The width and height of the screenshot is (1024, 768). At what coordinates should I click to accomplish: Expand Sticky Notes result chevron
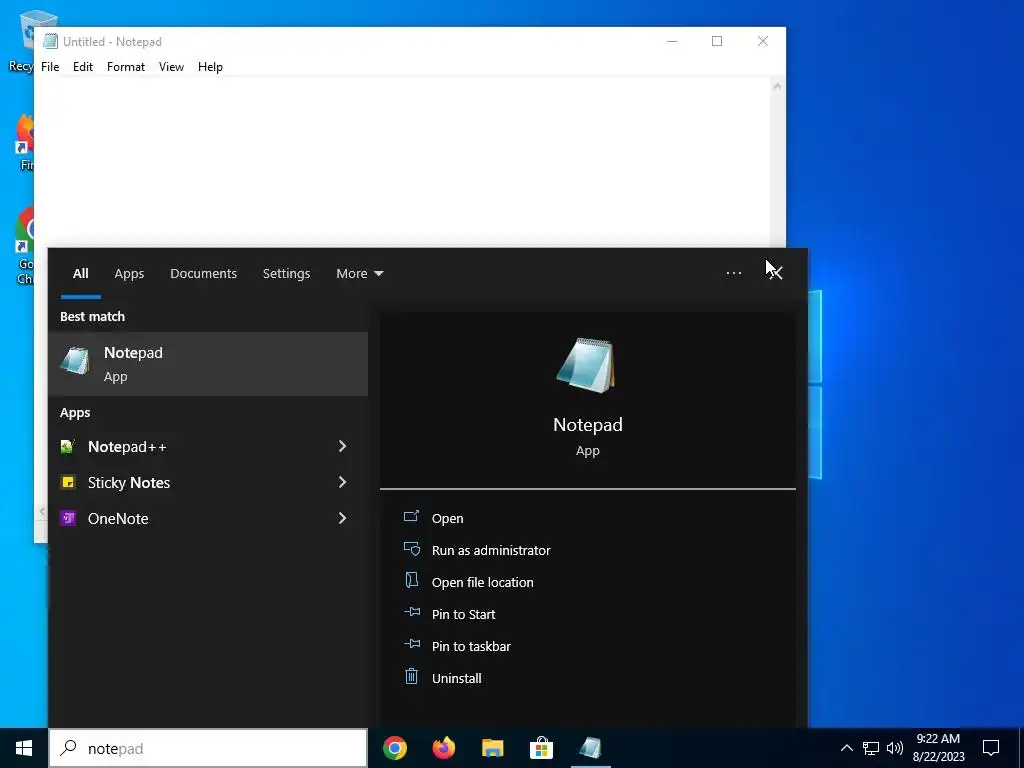coord(342,482)
